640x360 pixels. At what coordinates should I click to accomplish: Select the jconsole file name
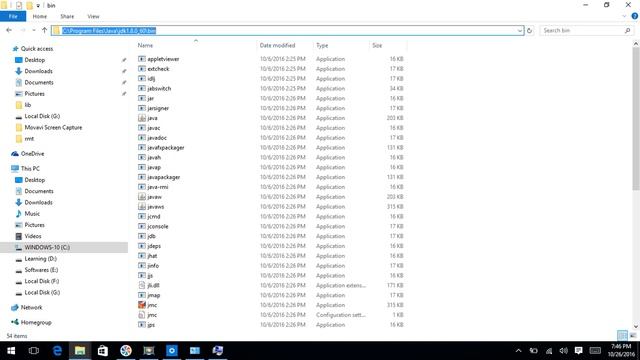[x=158, y=226]
